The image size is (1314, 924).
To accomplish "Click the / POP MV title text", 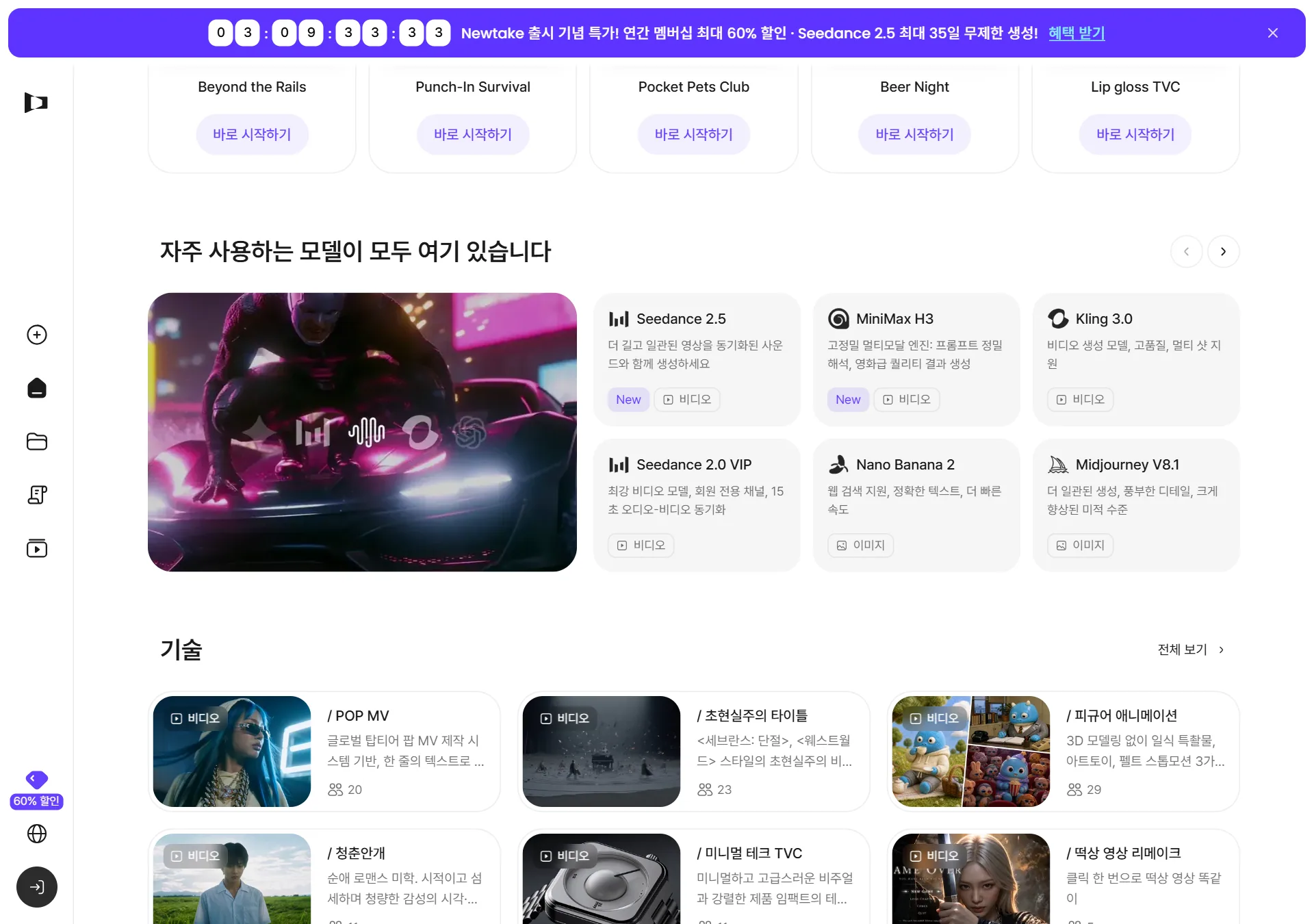I will point(358,716).
